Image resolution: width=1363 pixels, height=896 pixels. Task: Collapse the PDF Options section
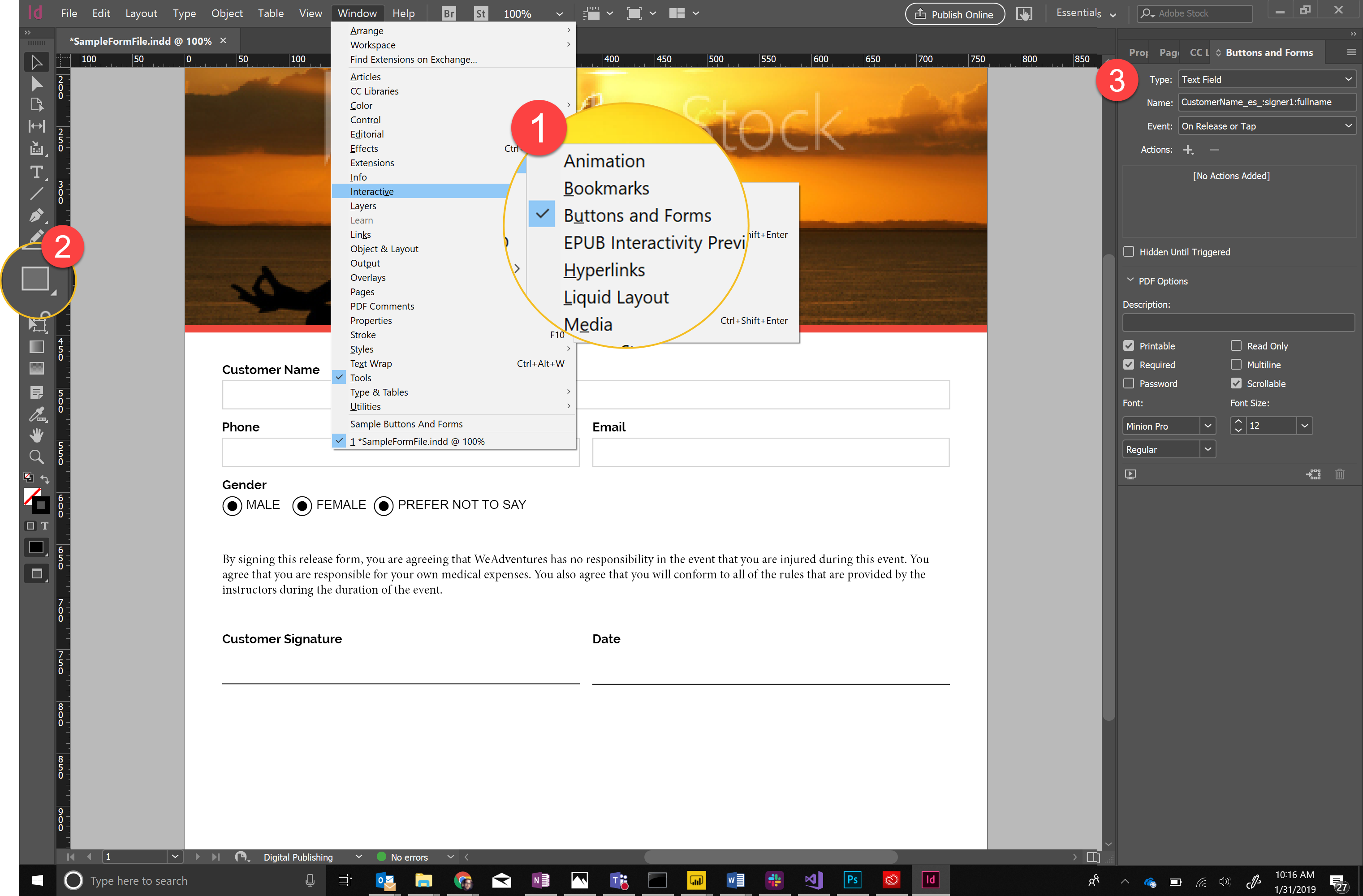(x=1130, y=280)
